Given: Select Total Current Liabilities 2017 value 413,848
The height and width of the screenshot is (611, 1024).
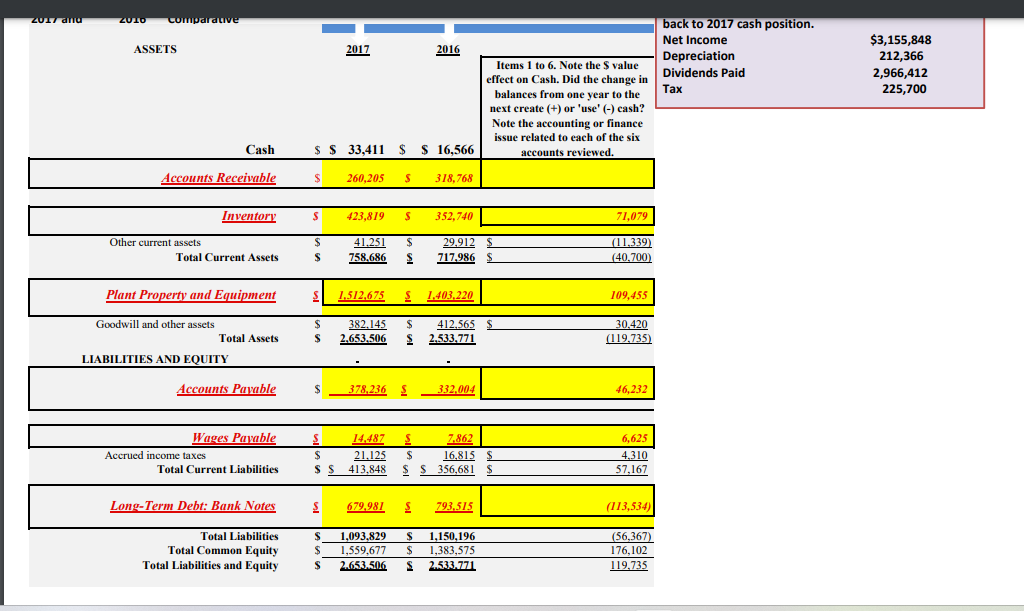Looking at the screenshot, I should [x=367, y=469].
